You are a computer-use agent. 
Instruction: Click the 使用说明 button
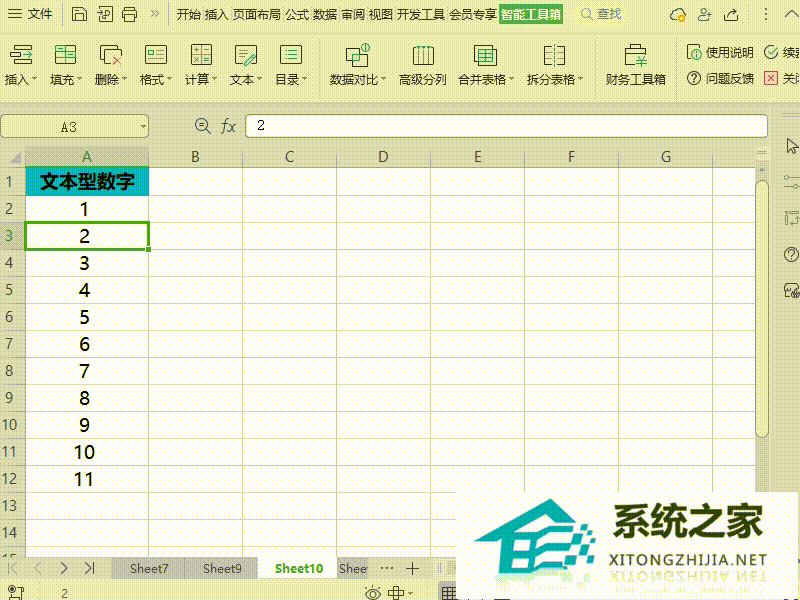coord(720,52)
